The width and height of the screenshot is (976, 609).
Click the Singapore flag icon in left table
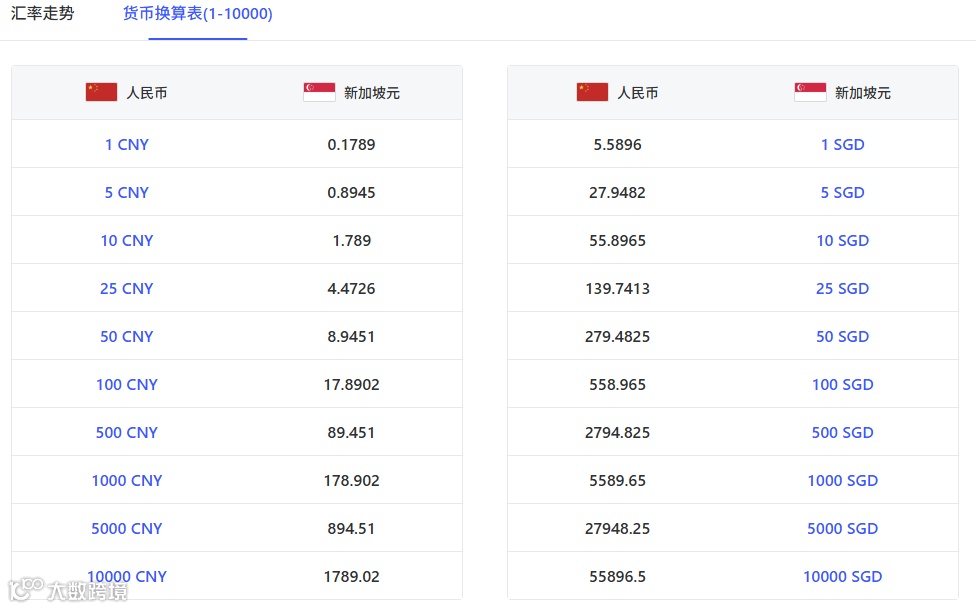319,92
